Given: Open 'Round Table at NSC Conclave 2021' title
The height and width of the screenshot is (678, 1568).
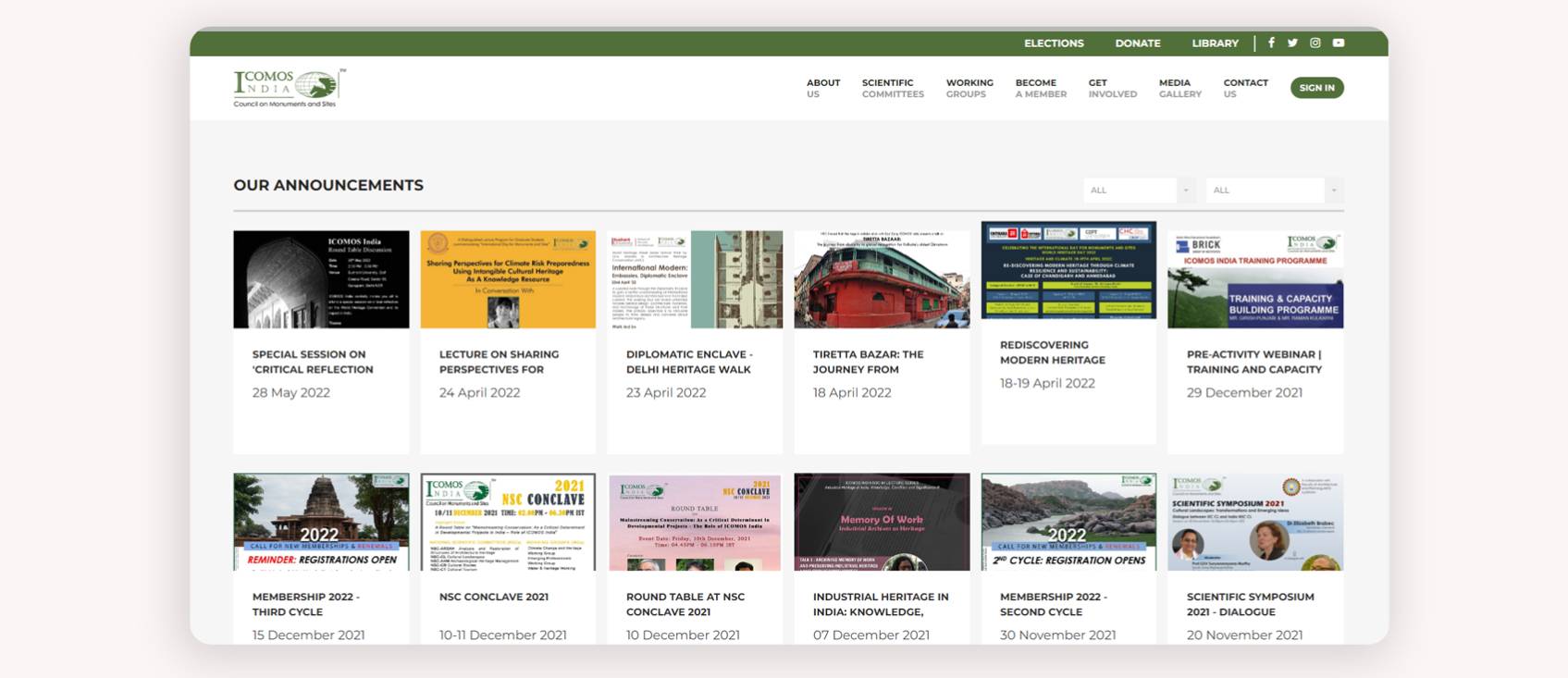Looking at the screenshot, I should click(x=685, y=604).
